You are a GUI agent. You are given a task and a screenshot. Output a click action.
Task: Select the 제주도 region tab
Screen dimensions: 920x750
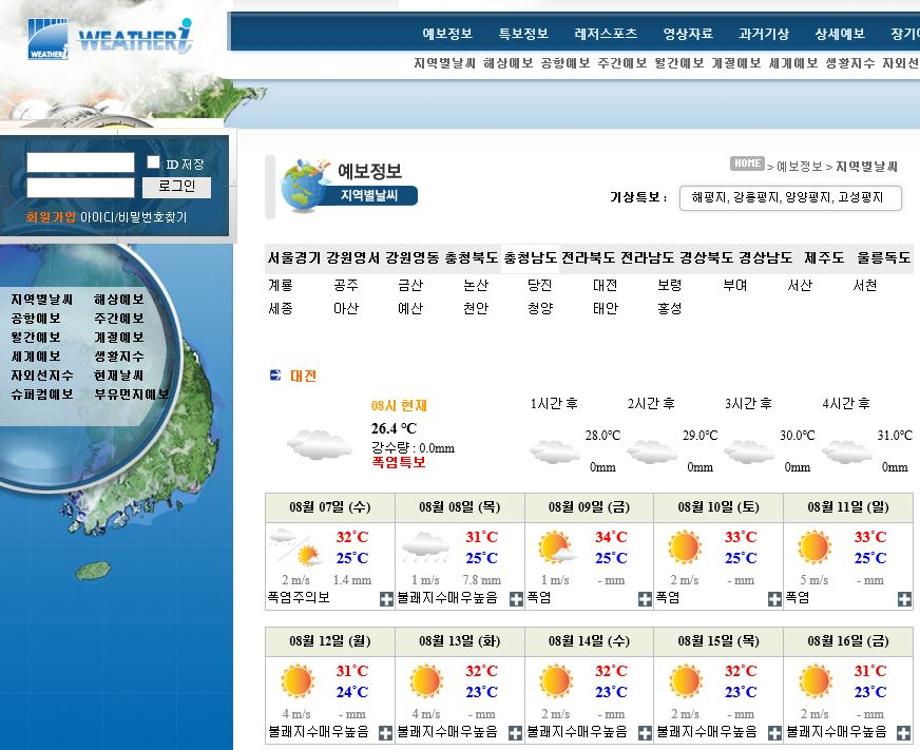coord(824,258)
